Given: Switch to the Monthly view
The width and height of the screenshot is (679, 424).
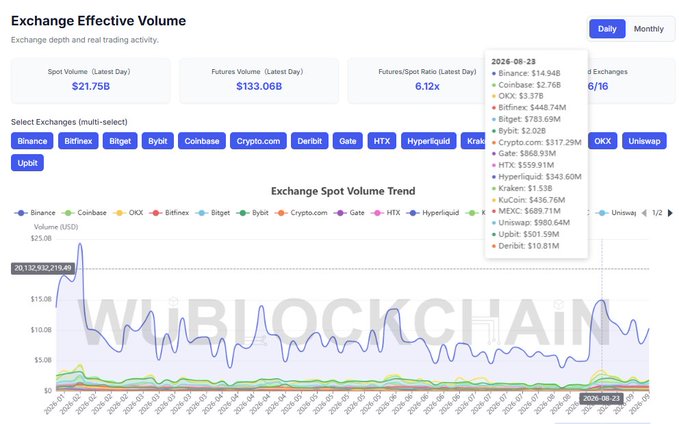Looking at the screenshot, I should [648, 29].
